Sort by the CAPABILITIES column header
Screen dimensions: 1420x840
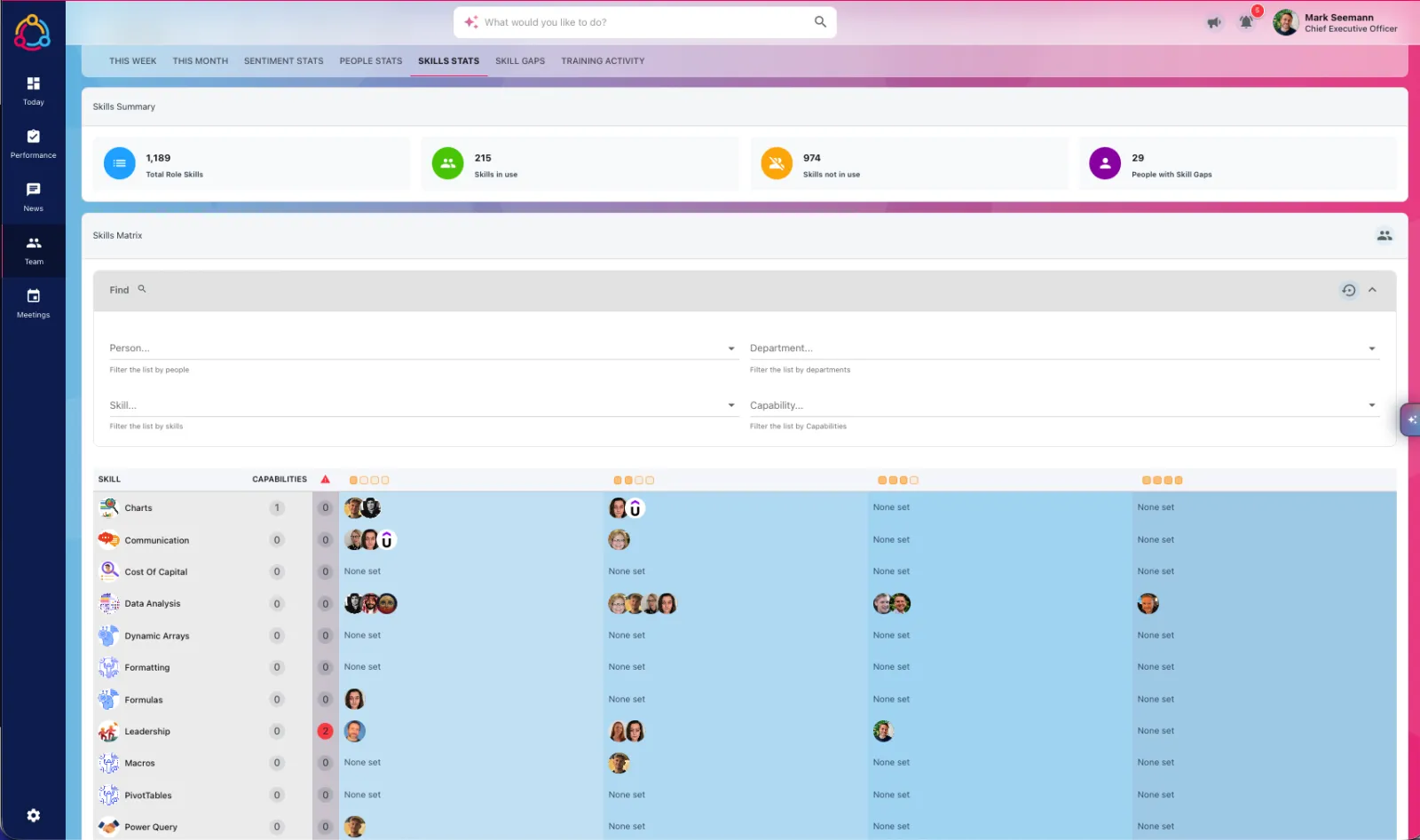point(280,479)
